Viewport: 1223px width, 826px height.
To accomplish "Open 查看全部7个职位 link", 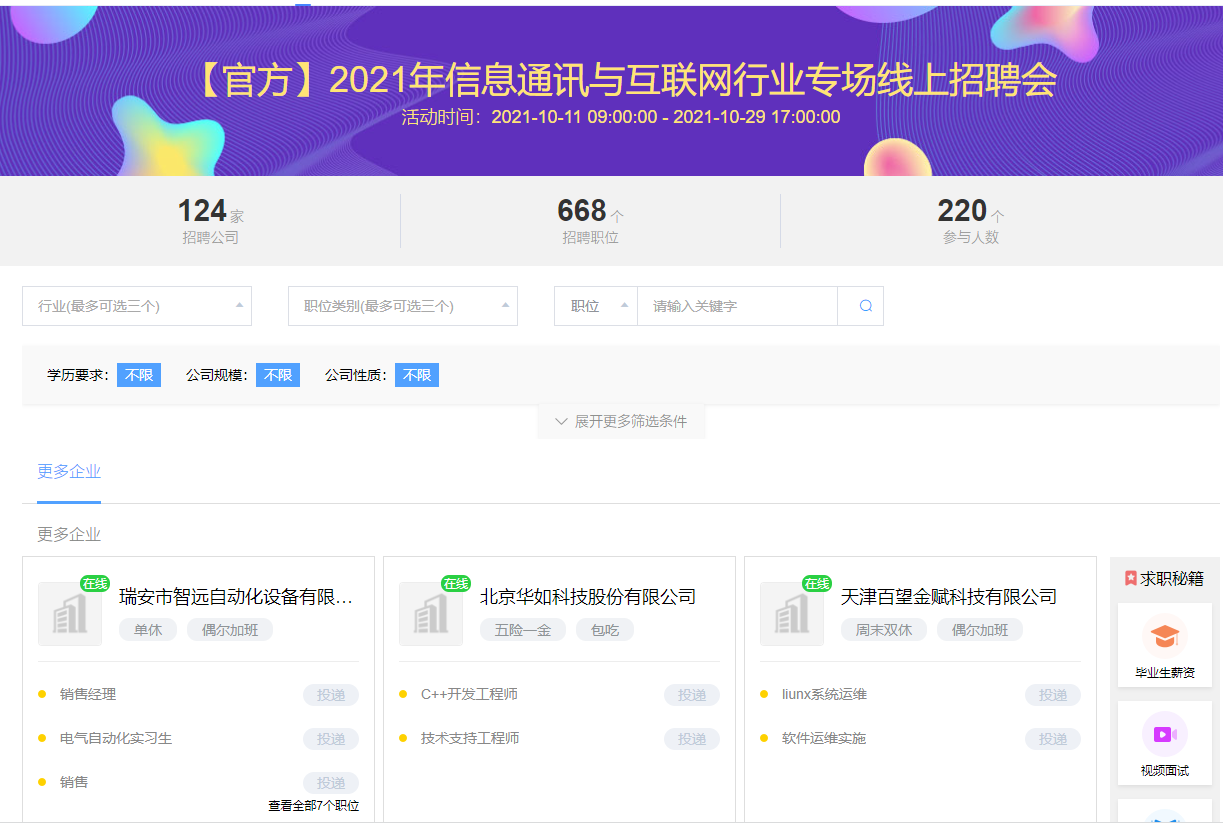I will tap(313, 806).
